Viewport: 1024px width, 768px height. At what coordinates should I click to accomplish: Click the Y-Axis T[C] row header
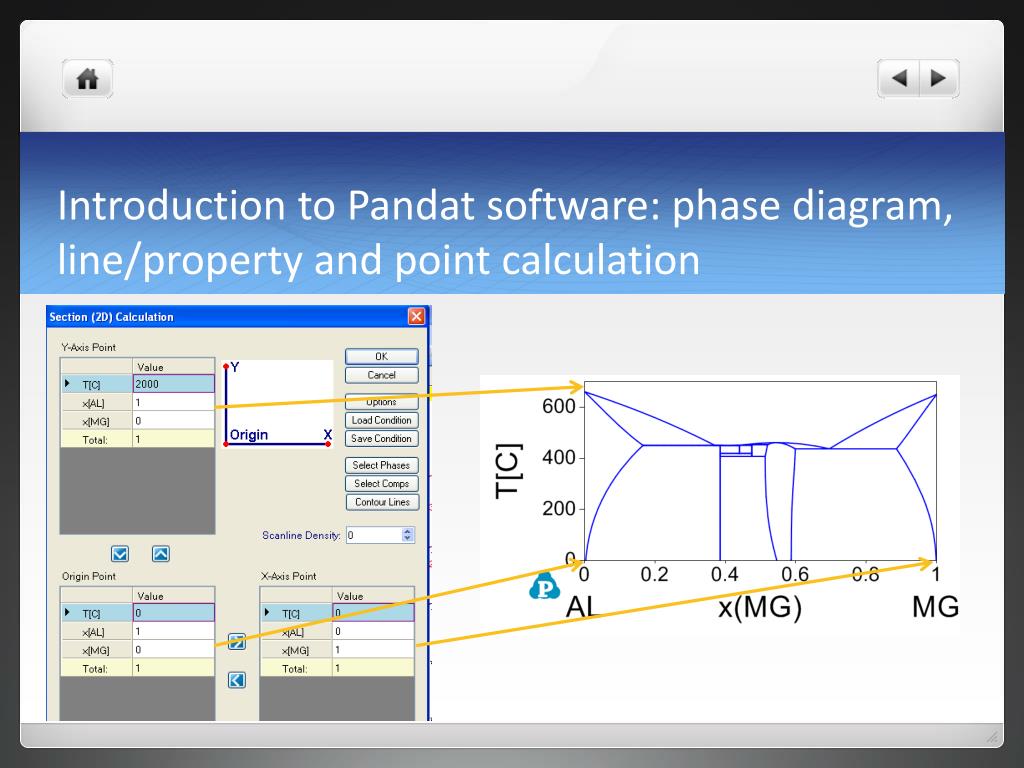[97, 384]
